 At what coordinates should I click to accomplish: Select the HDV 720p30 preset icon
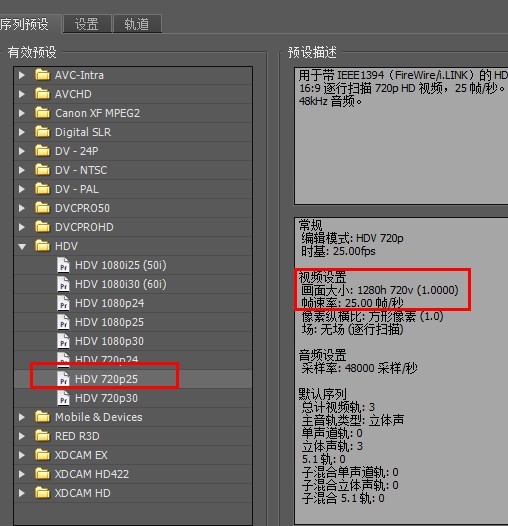(x=63, y=398)
